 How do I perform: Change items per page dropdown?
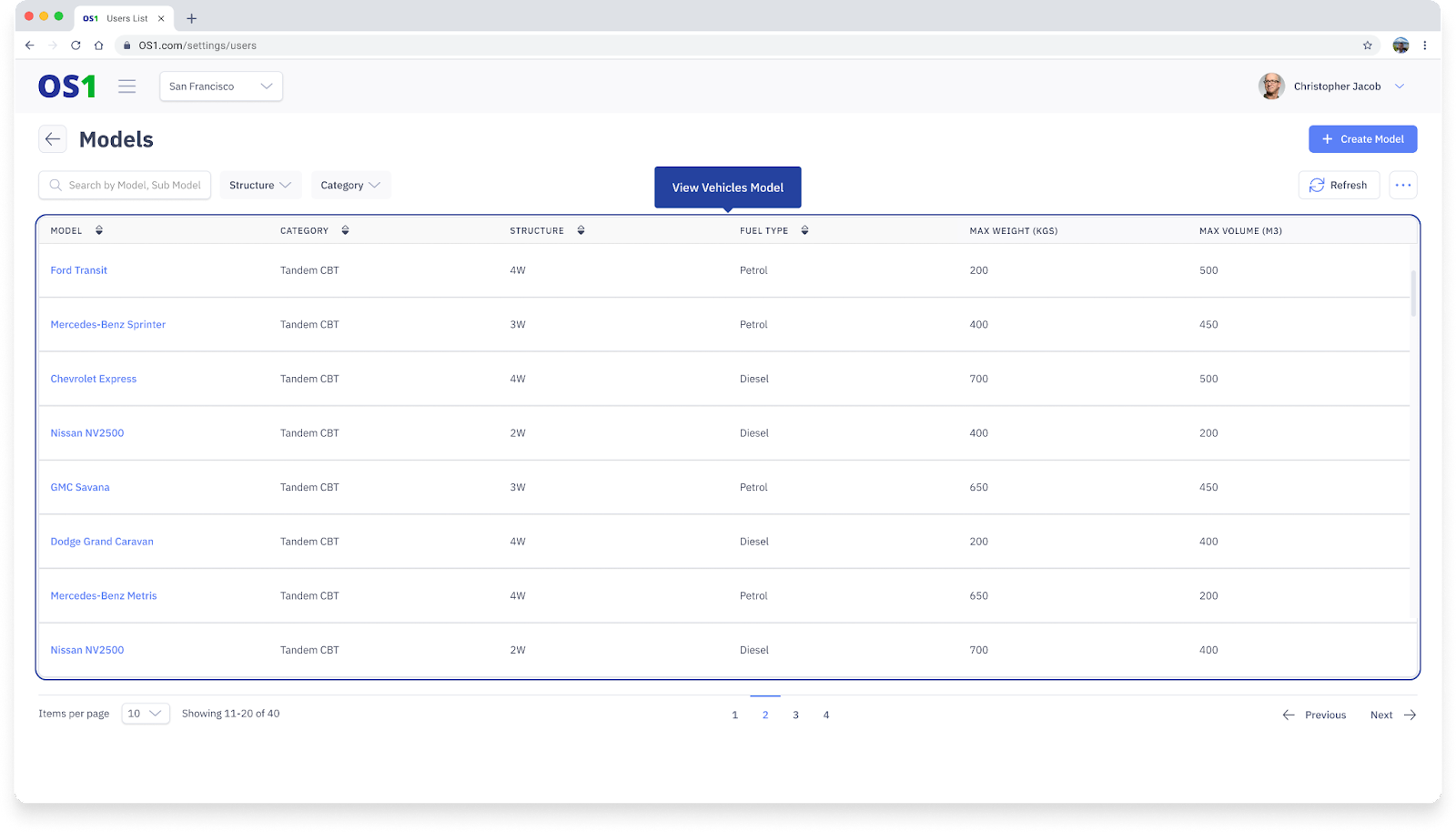pyautogui.click(x=145, y=714)
